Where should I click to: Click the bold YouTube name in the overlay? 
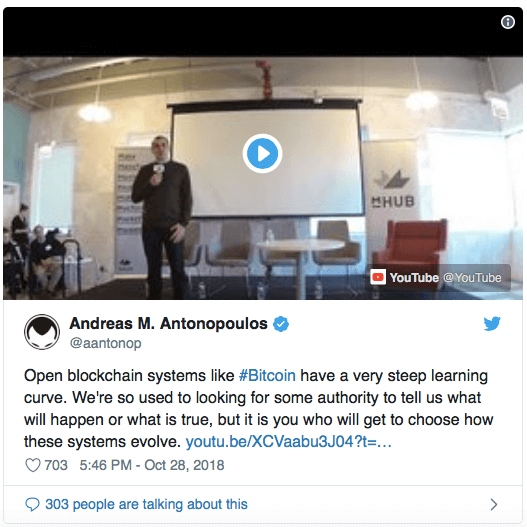tap(414, 278)
